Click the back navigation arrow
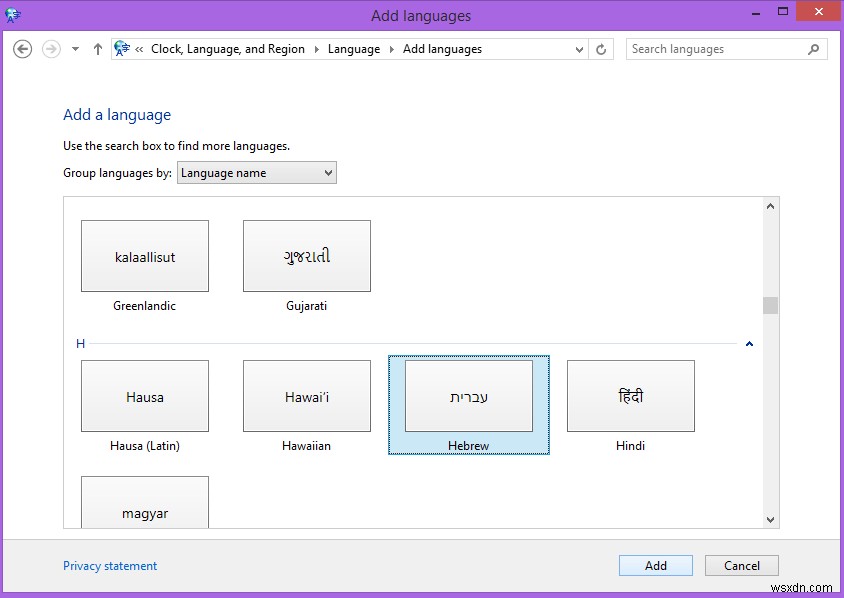 tap(22, 48)
